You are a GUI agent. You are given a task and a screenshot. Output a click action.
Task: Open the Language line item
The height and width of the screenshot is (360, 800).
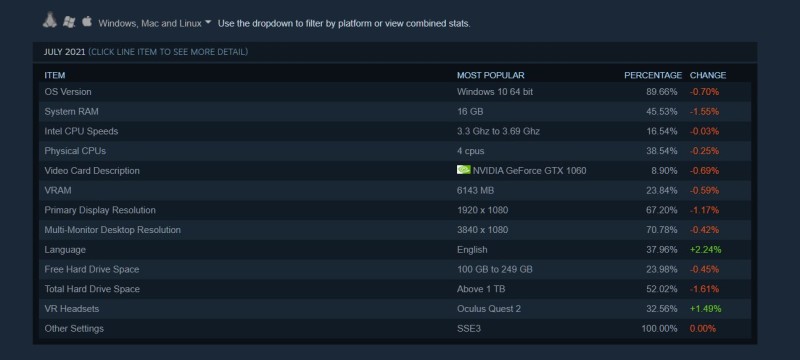click(x=394, y=250)
